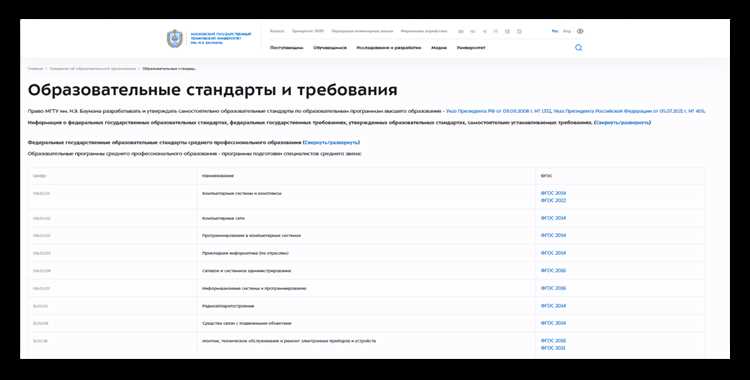Screen dimensions: 750x380
Task: Open the ФГОС link for Прикладная информатика
Action: click(553, 253)
